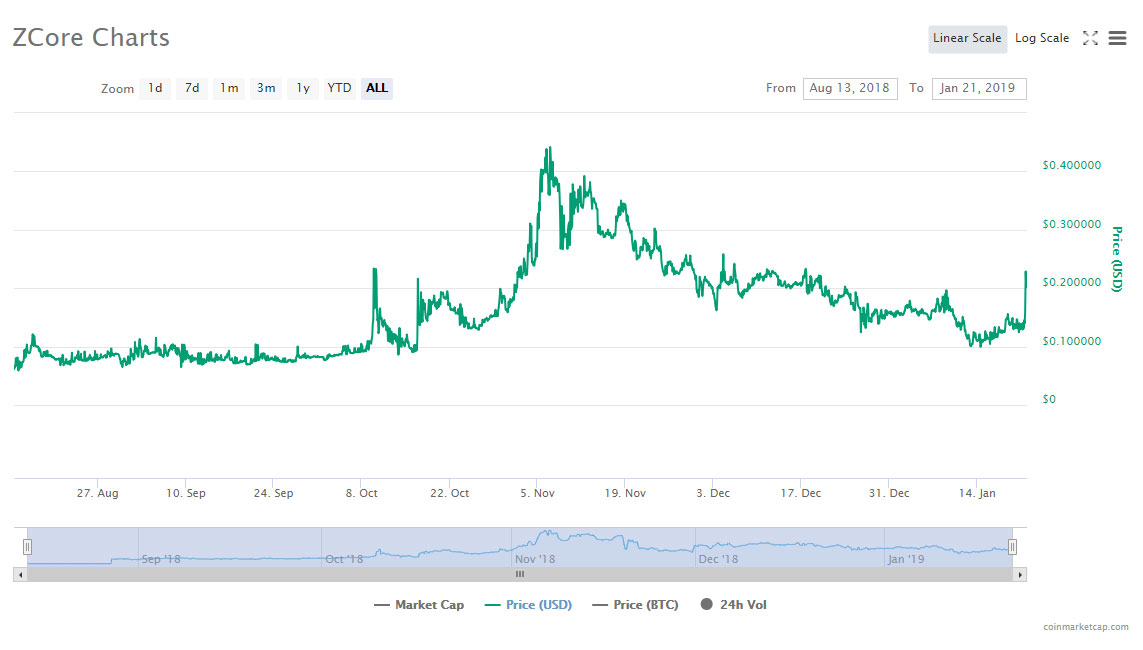Click the $0.200000 axis label
Screen dimensions: 1143x650
click(x=1072, y=283)
